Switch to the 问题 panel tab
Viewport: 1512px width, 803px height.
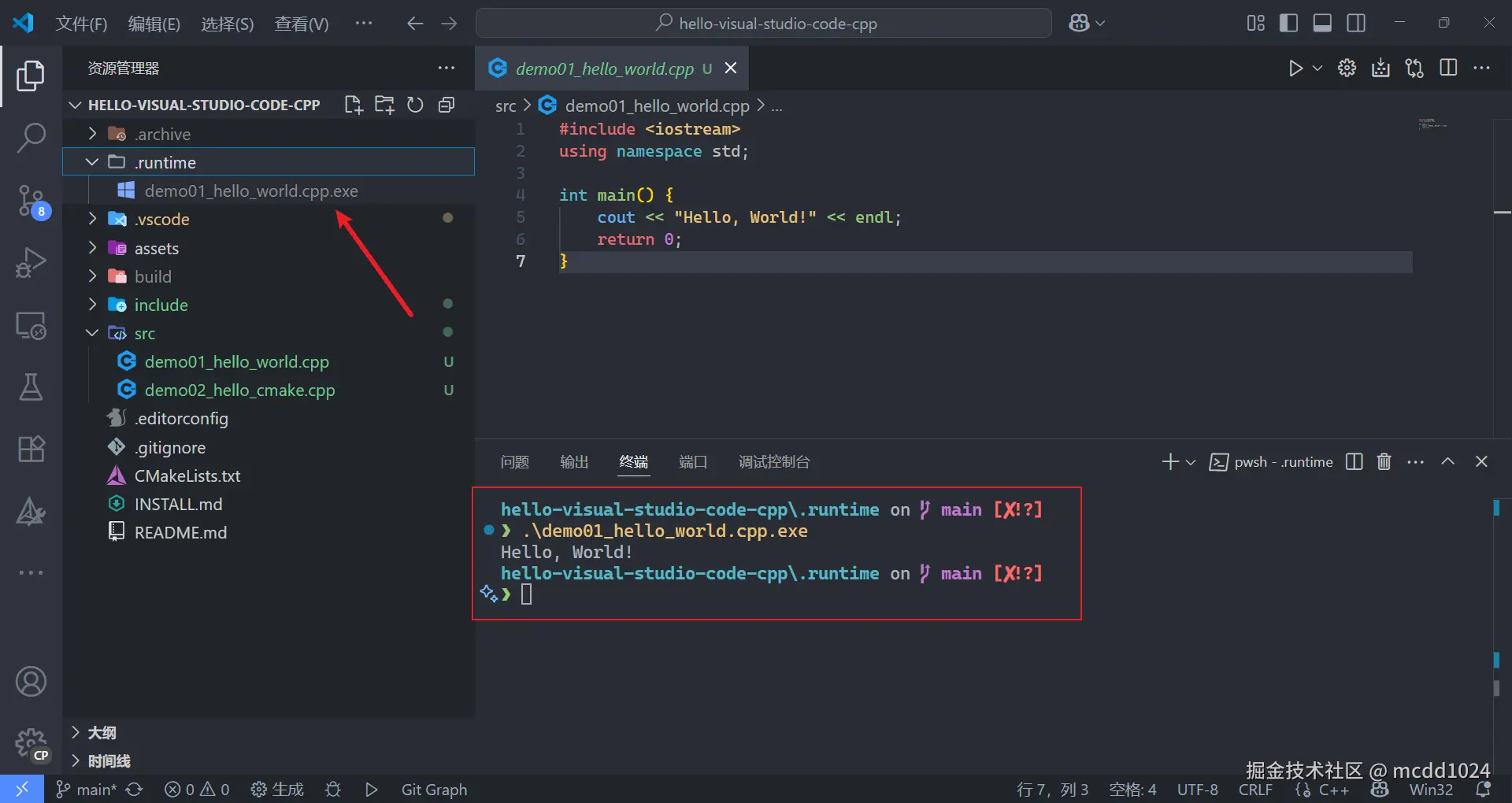click(515, 462)
